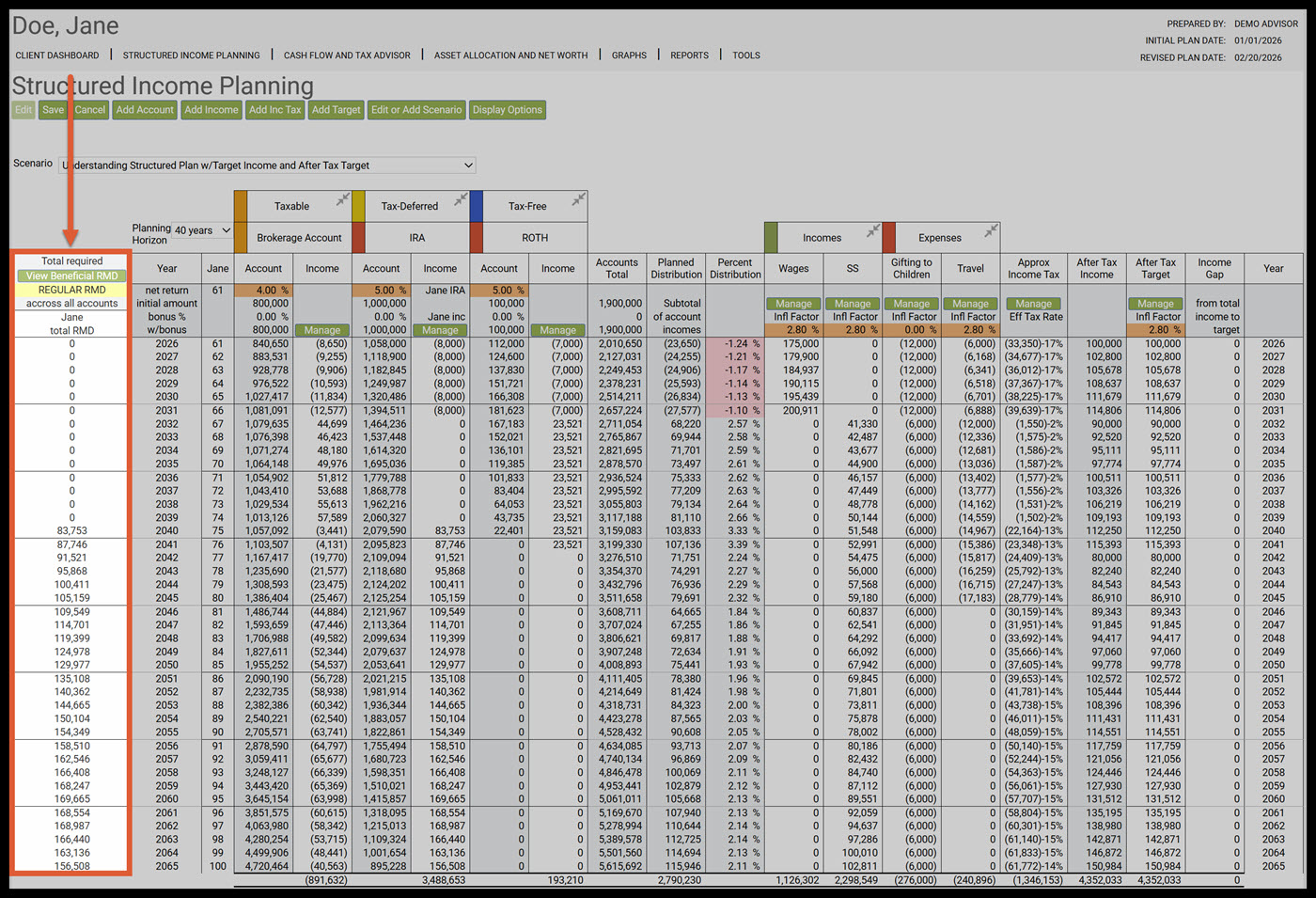Open the Planning Horizon years dropdown
This screenshot has width=1316, height=898.
click(x=202, y=230)
